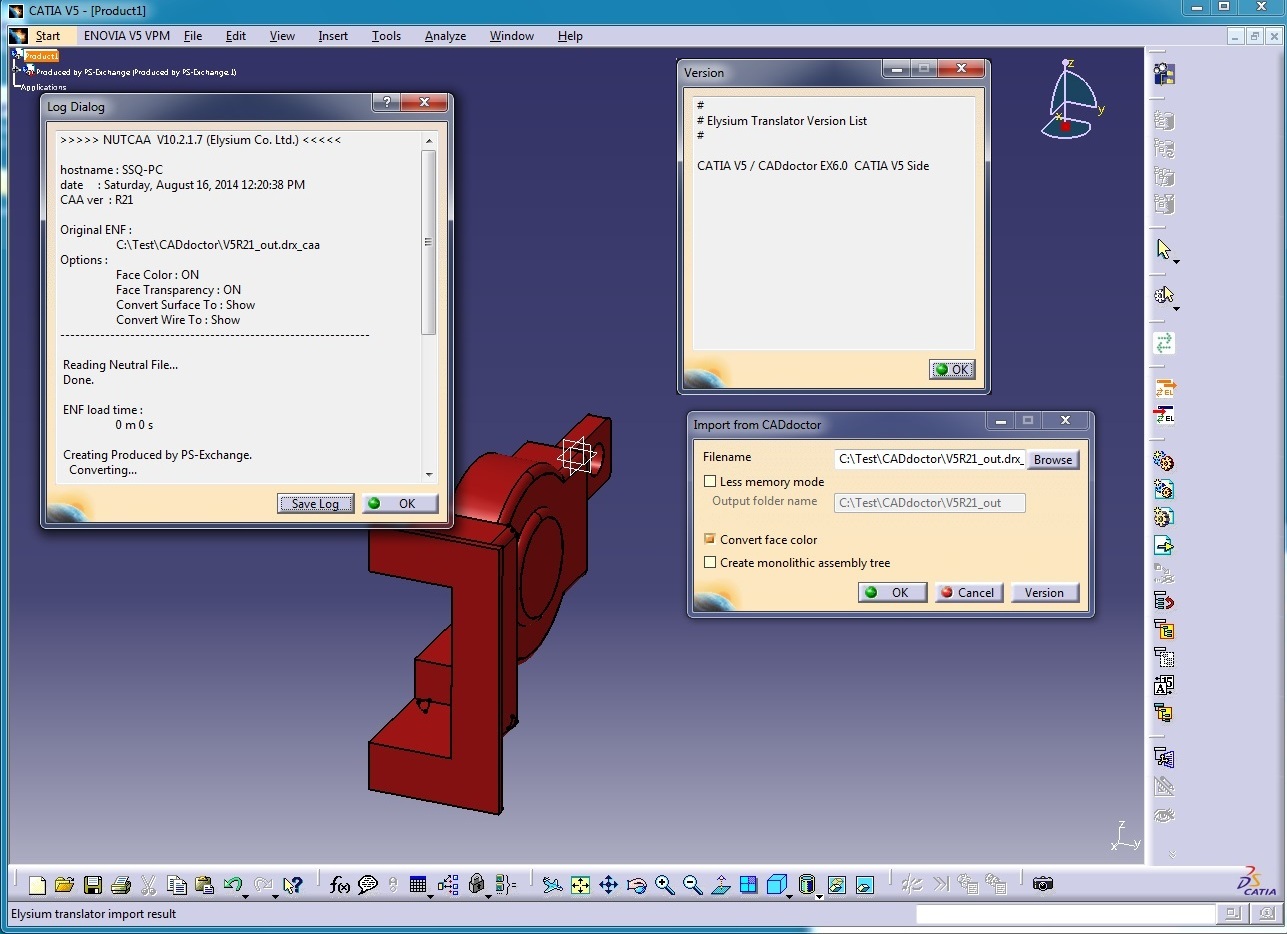Click the Open file folder icon
The image size is (1287, 934).
(65, 885)
